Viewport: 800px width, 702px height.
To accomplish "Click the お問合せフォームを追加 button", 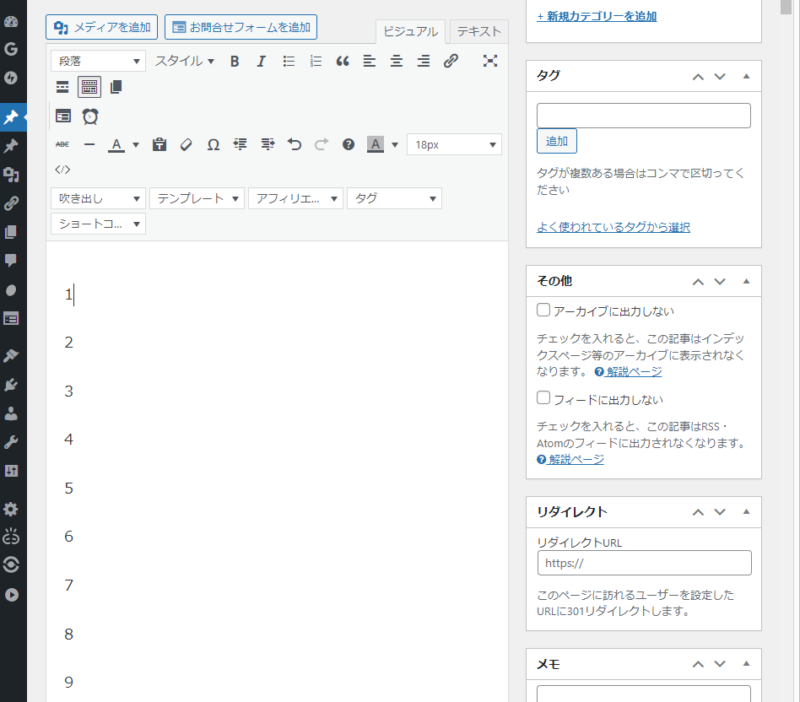I will pos(241,27).
